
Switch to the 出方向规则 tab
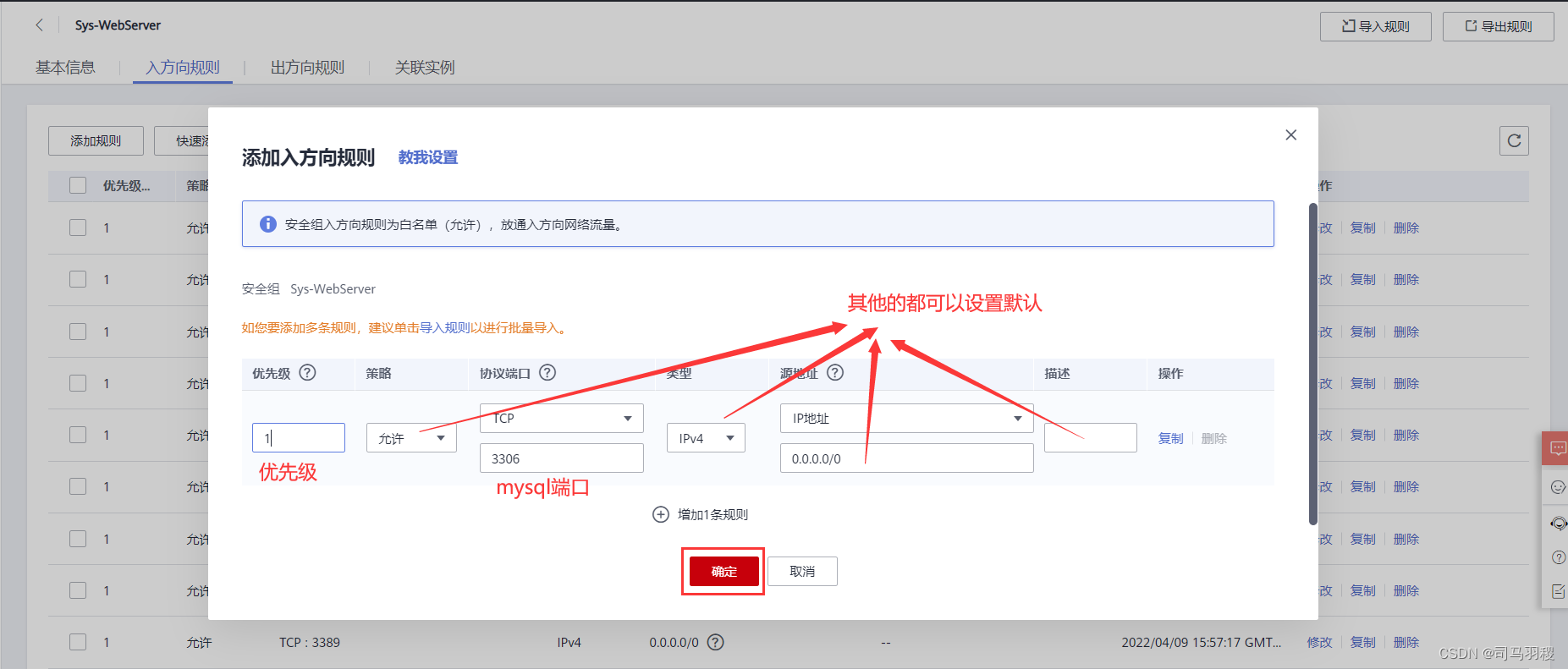pyautogui.click(x=307, y=67)
